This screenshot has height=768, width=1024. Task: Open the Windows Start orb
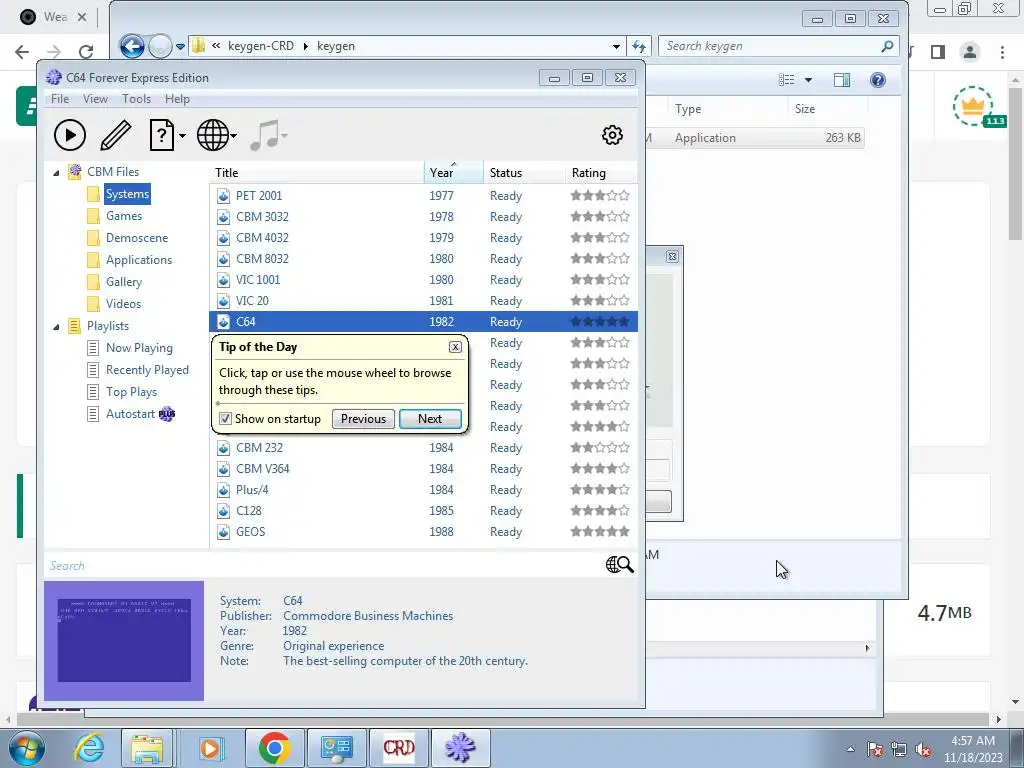point(26,748)
